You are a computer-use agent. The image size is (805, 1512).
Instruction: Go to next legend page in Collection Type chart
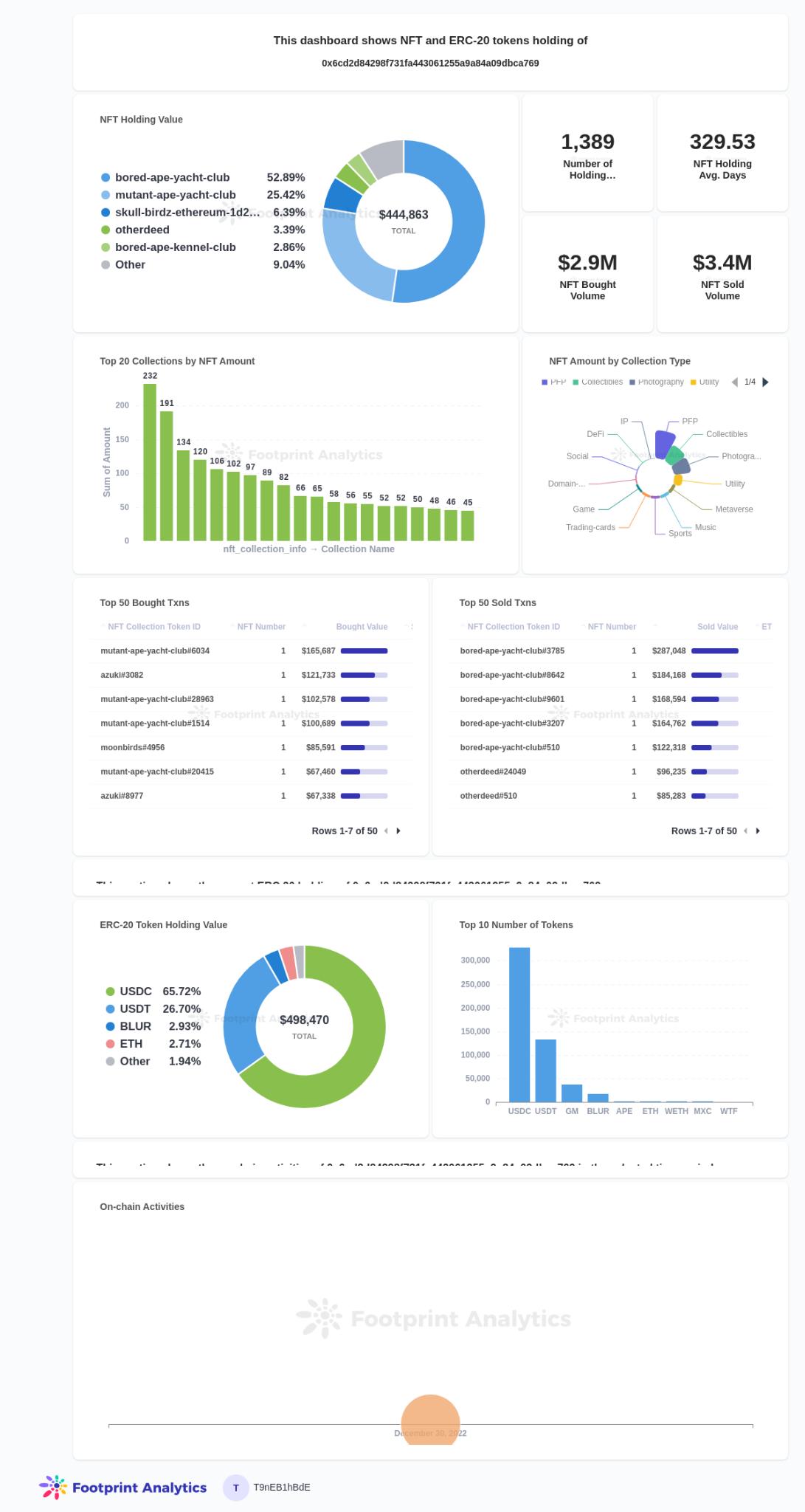[x=766, y=382]
